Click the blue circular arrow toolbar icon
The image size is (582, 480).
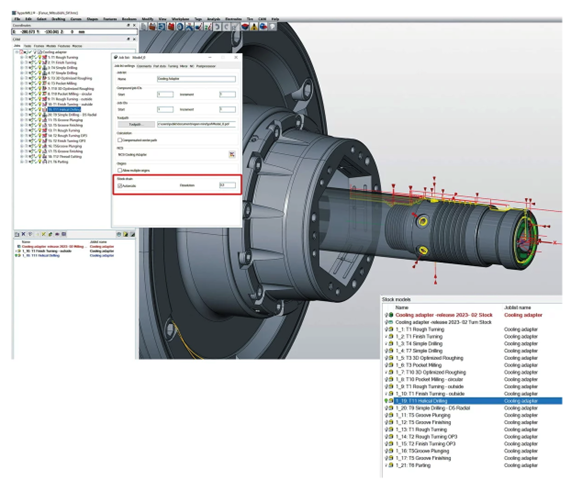(180, 27)
